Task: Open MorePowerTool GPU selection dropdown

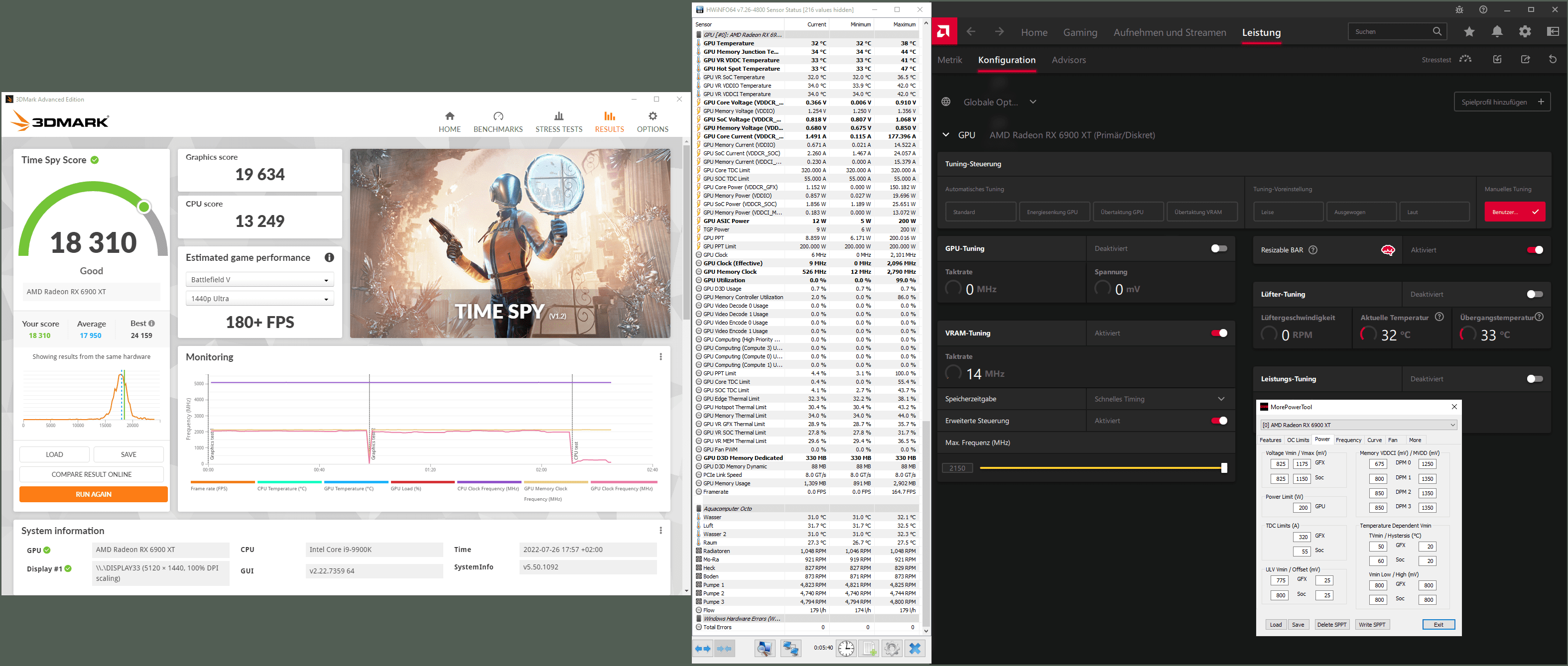Action: tap(1358, 425)
